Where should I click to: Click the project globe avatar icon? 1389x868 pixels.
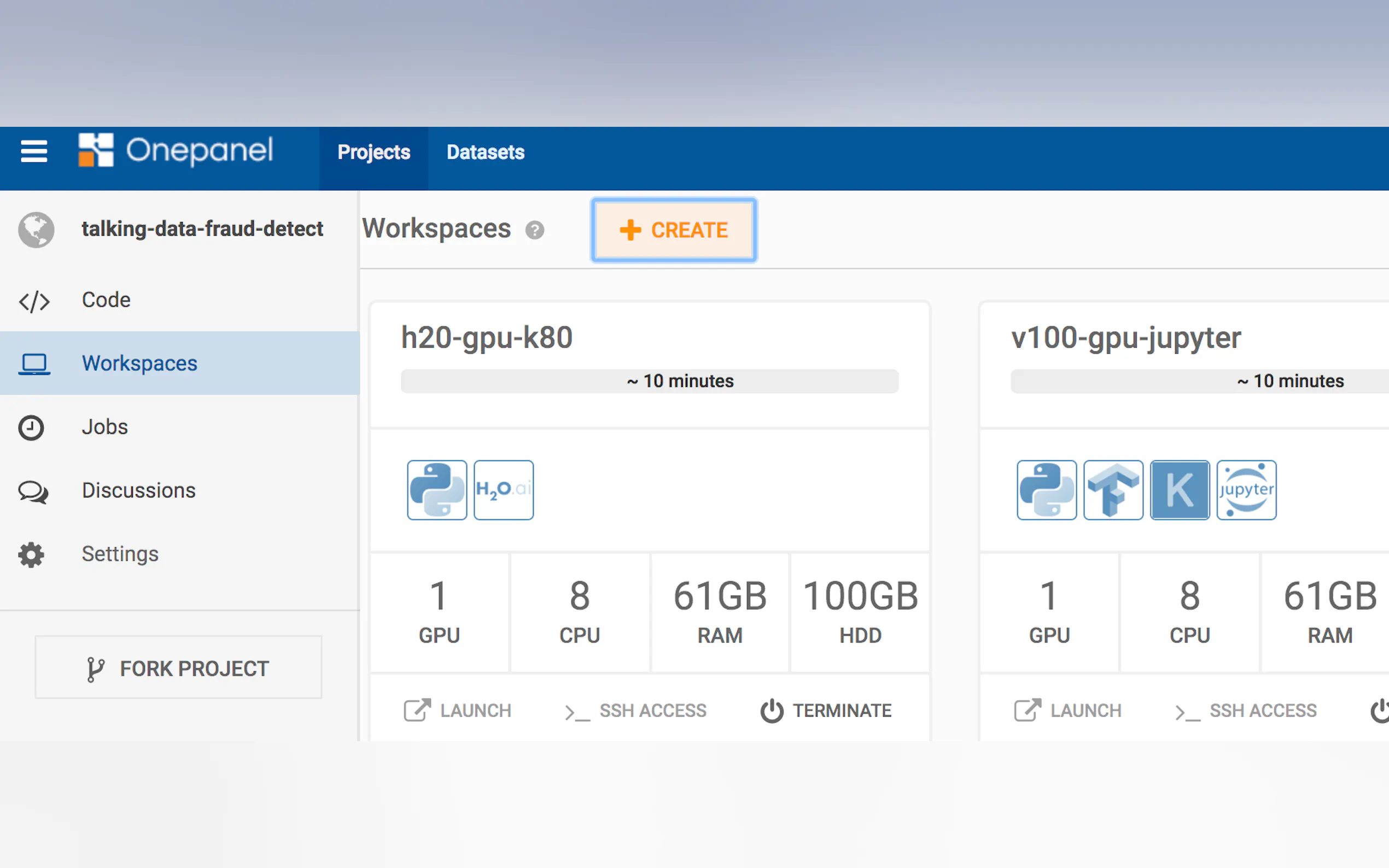[36, 230]
